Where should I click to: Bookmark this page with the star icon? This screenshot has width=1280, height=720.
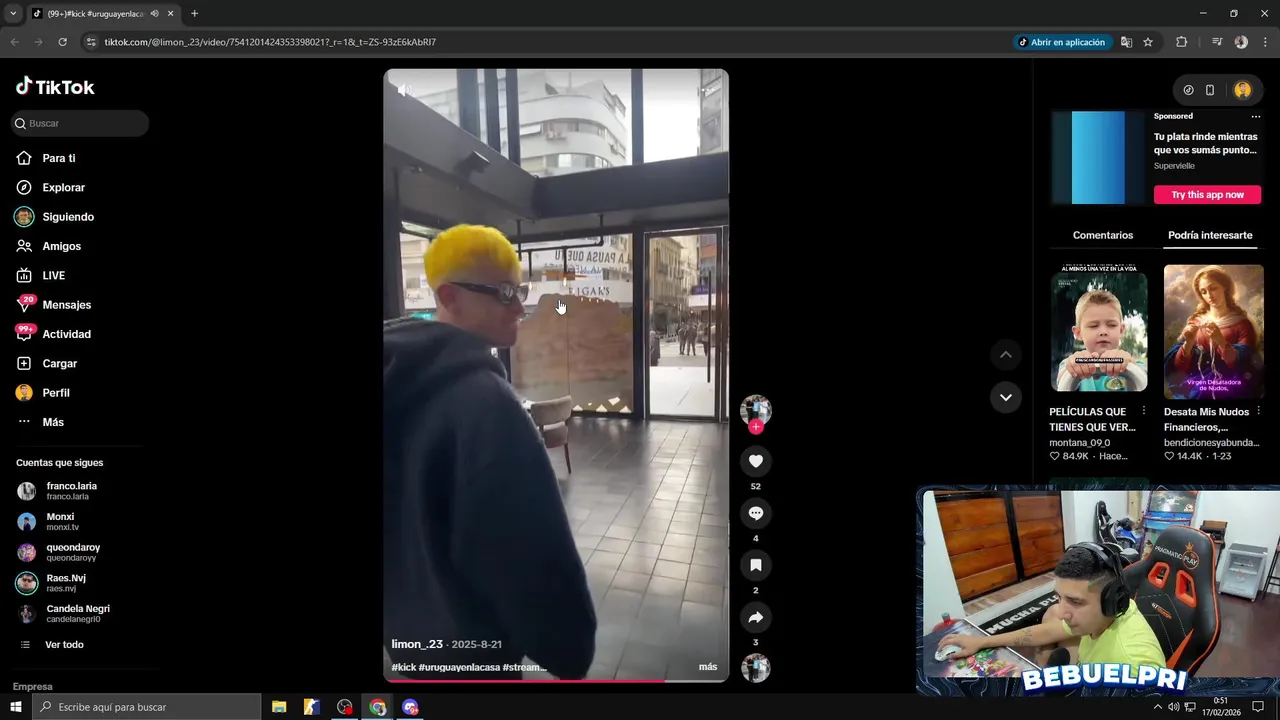click(1148, 42)
